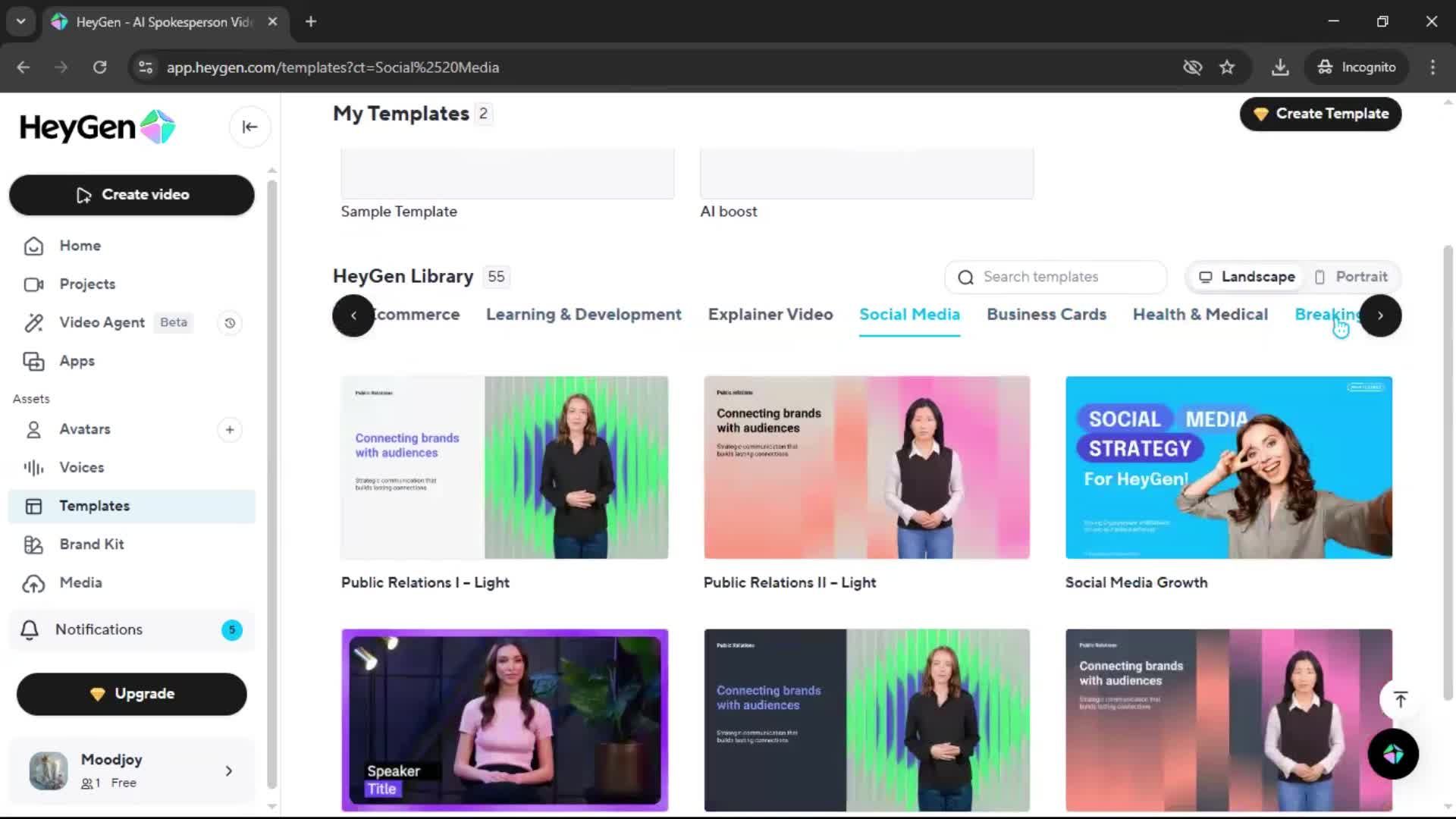The image size is (1456, 819).
Task: Open HeyGen assistant floating button
Action: pyautogui.click(x=1392, y=754)
